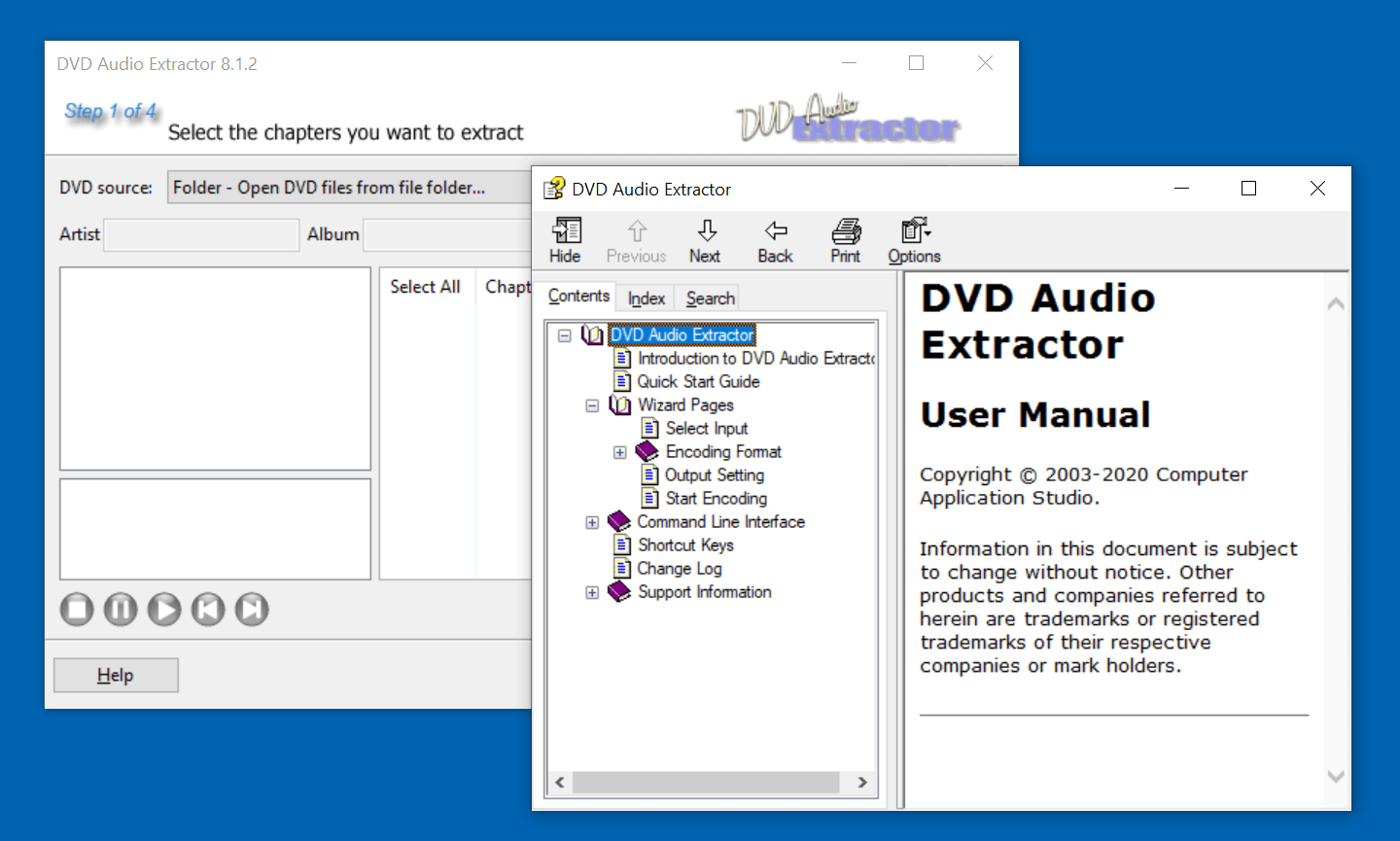
Task: Click the Wizard Pages open book icon
Action: coord(619,404)
